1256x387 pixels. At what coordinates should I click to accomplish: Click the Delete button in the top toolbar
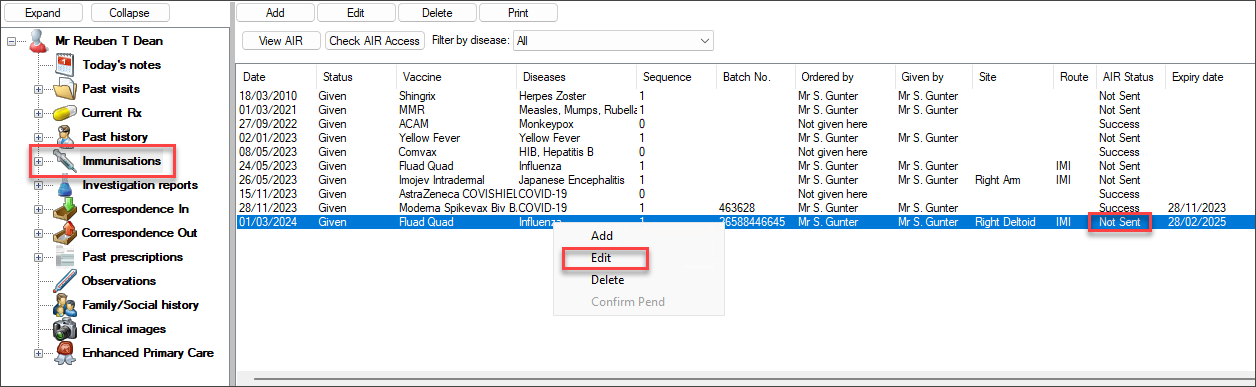tap(436, 13)
